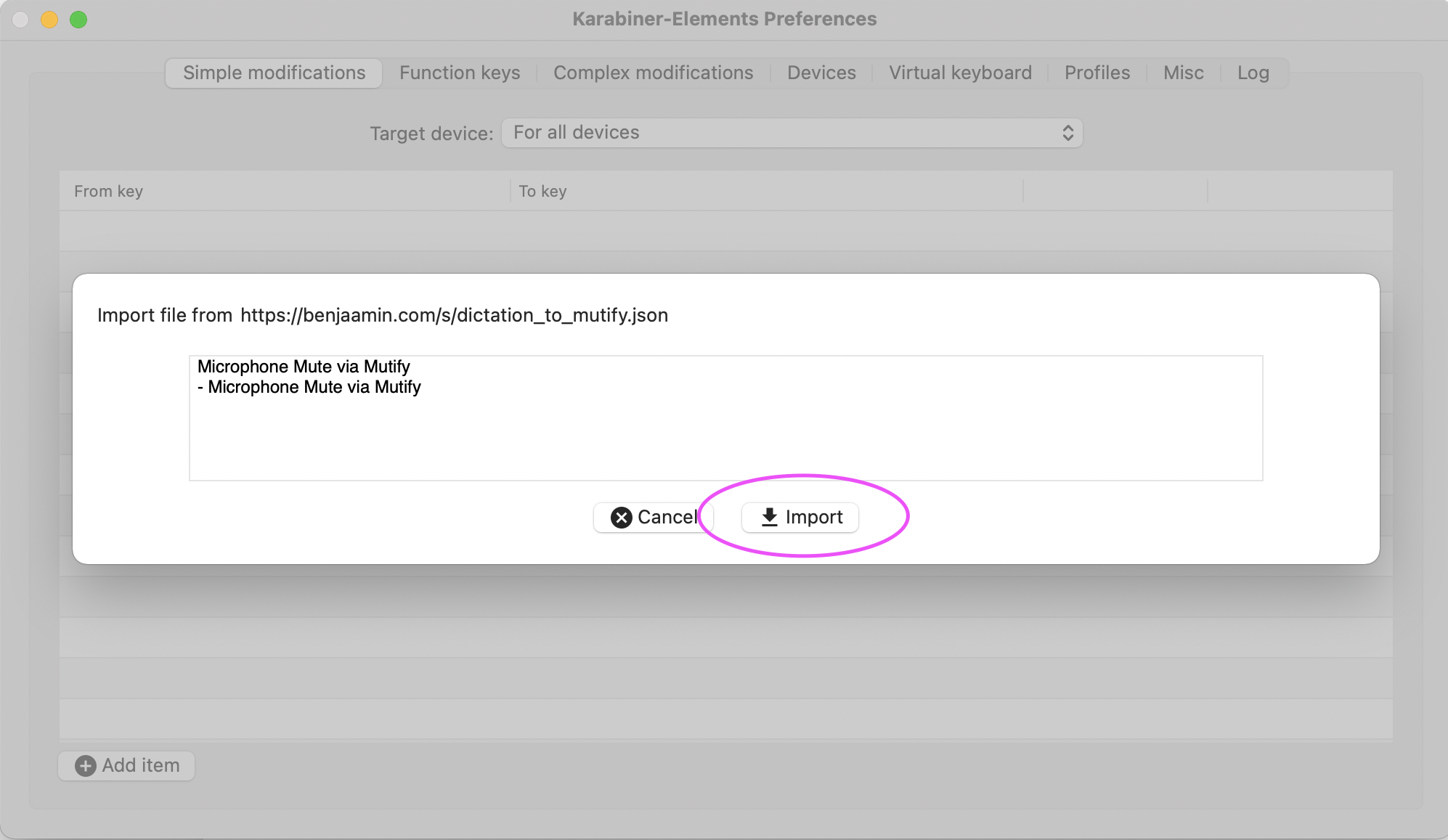This screenshot has width=1448, height=840.
Task: Open the Complex modifications tab
Action: (653, 73)
